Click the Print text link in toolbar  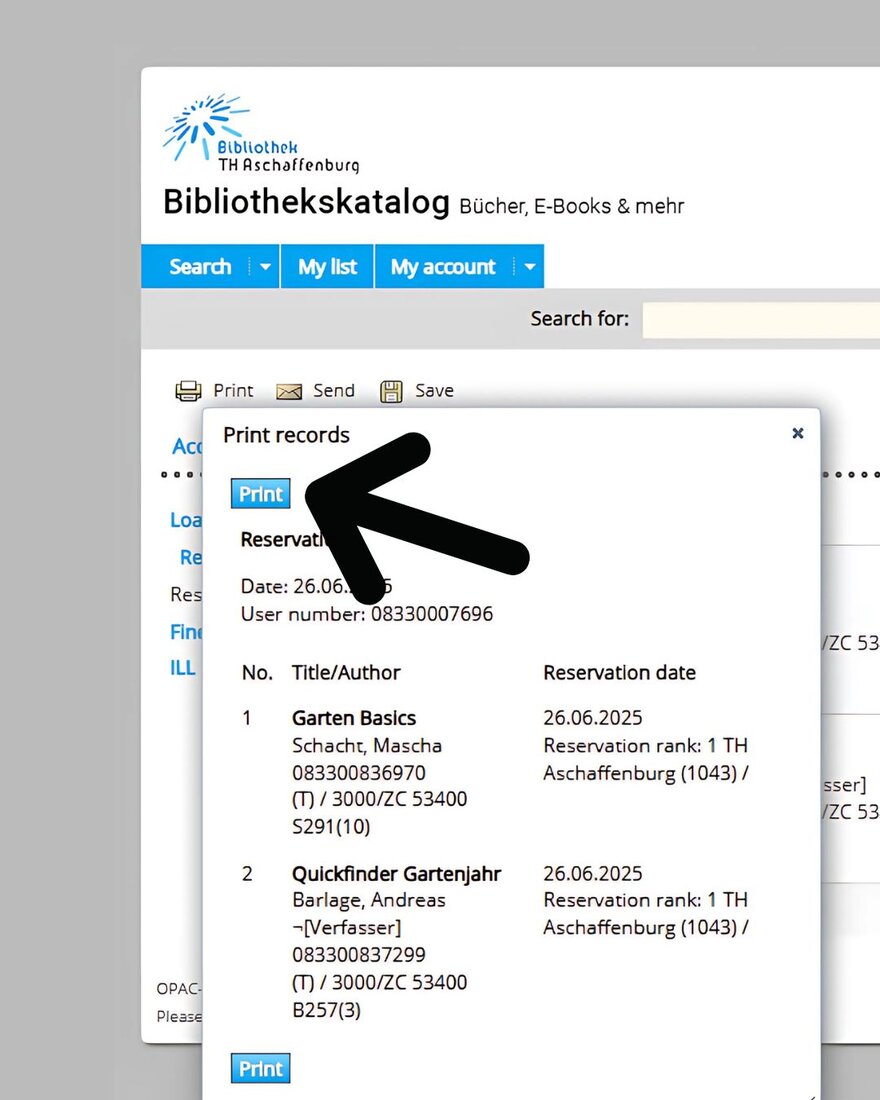[x=233, y=390]
